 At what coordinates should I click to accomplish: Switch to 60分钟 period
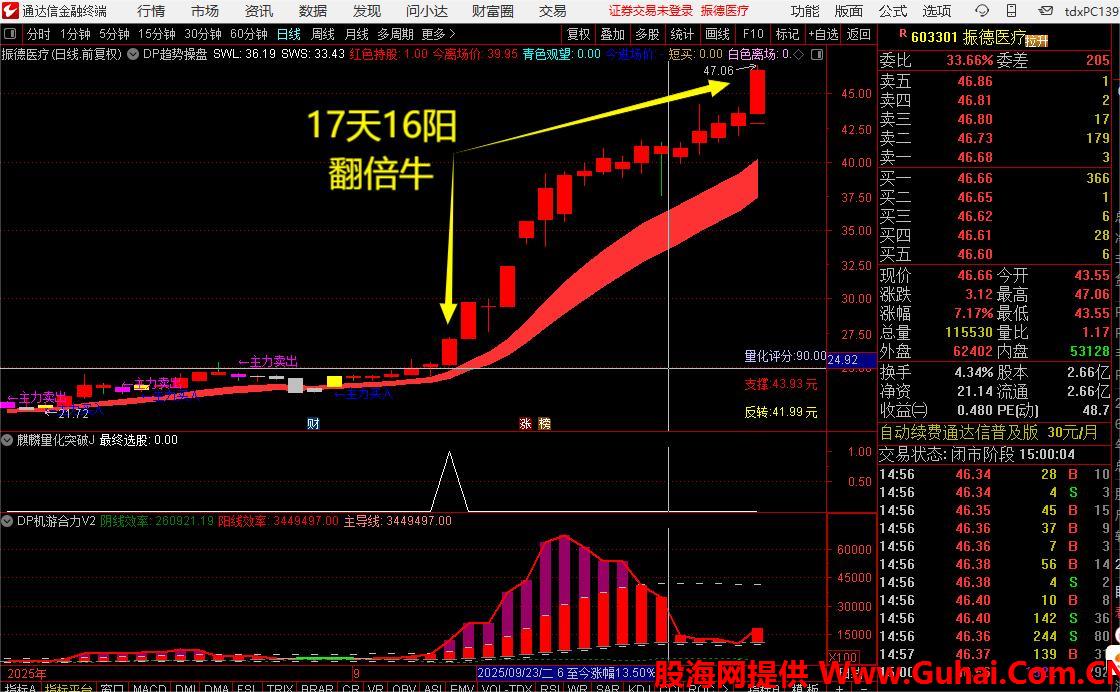pyautogui.click(x=249, y=34)
